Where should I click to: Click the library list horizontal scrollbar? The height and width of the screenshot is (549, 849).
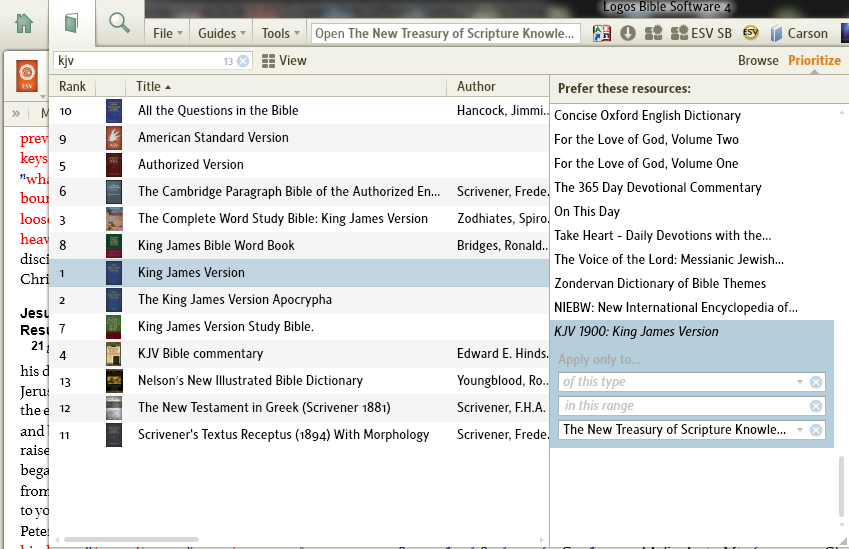(x=131, y=539)
